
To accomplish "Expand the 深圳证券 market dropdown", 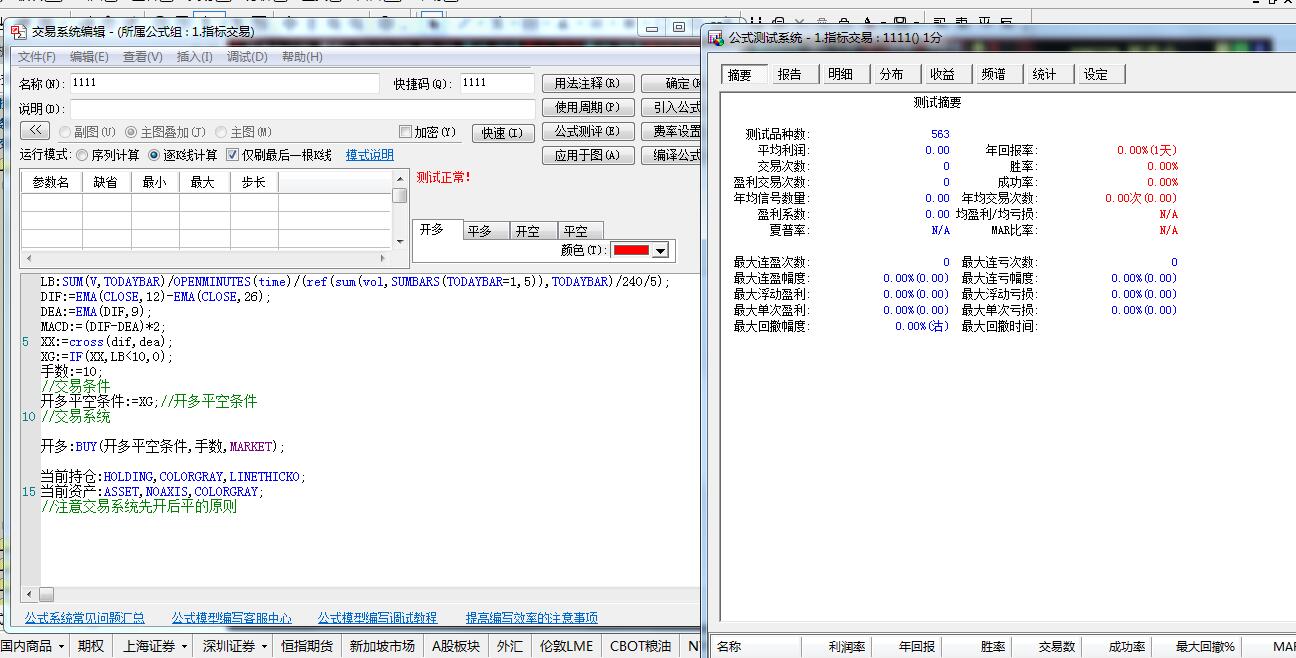I will coord(263,647).
